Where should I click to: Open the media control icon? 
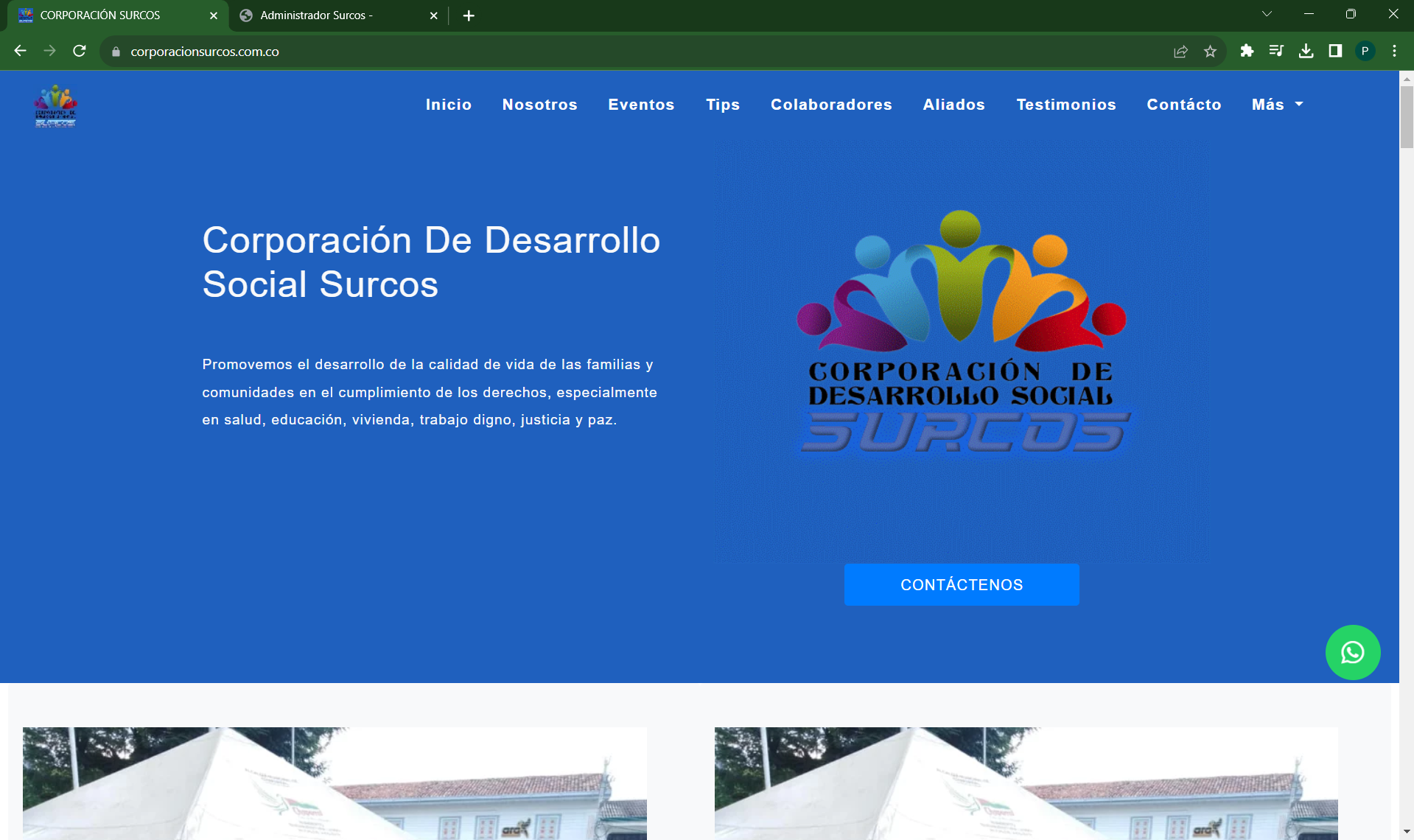[x=1276, y=51]
